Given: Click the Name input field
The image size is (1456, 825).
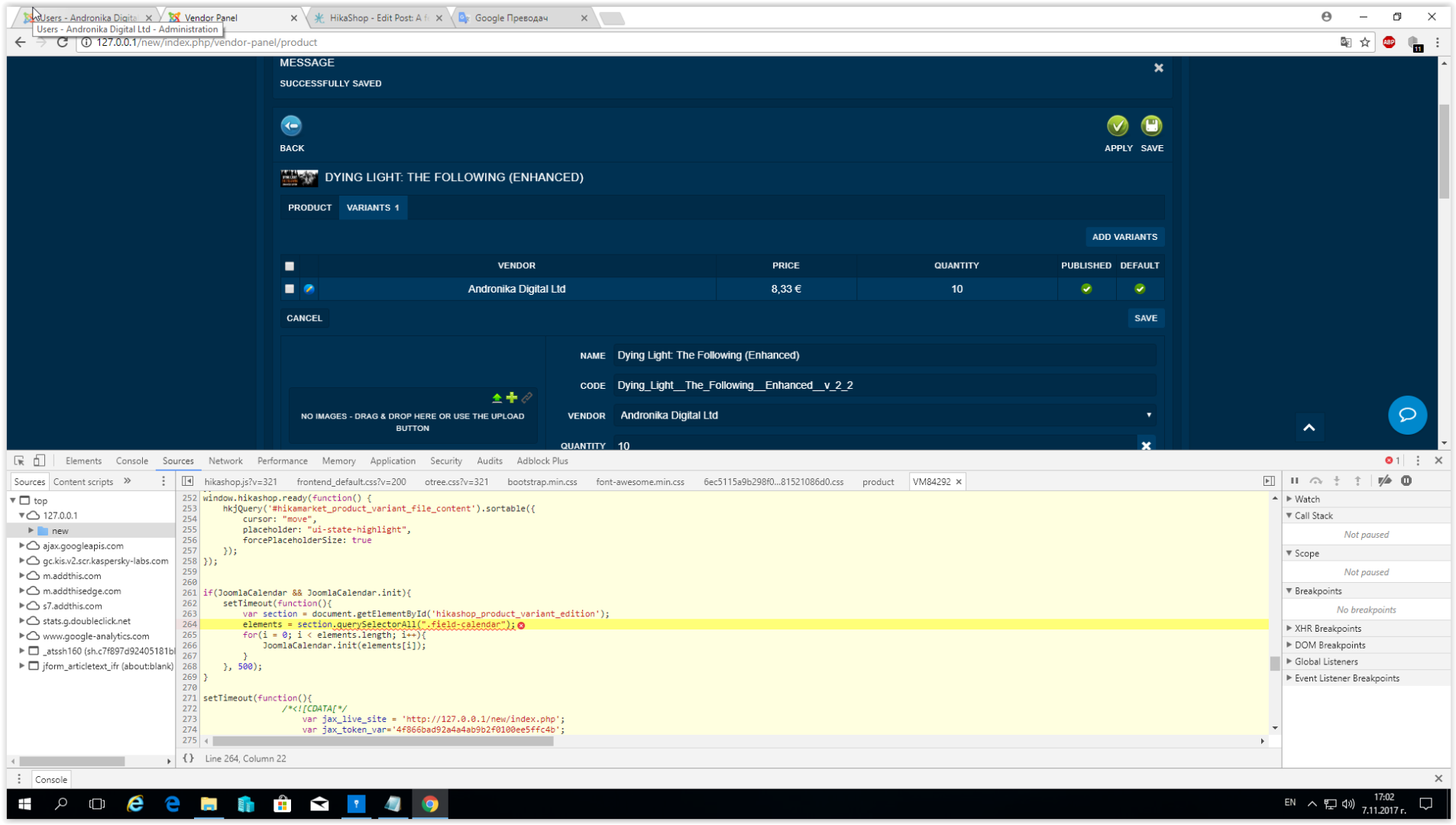Looking at the screenshot, I should (x=884, y=355).
